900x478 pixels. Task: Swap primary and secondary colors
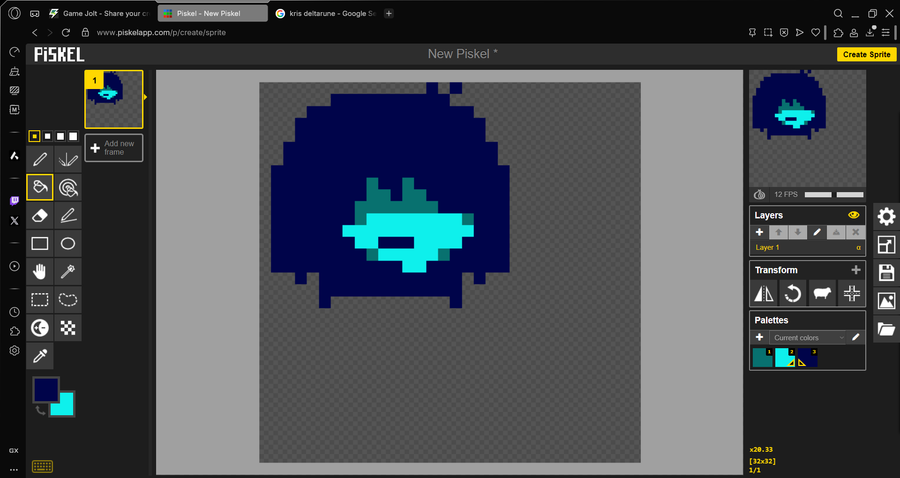pos(40,410)
